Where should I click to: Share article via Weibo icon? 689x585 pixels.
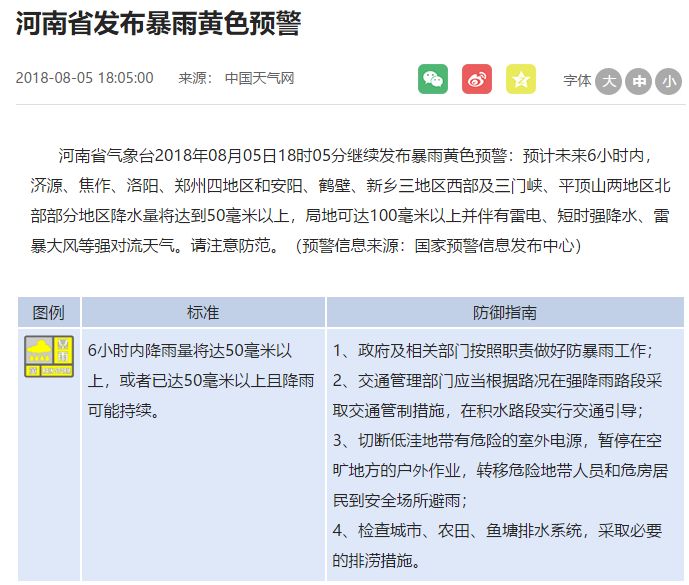click(x=477, y=79)
